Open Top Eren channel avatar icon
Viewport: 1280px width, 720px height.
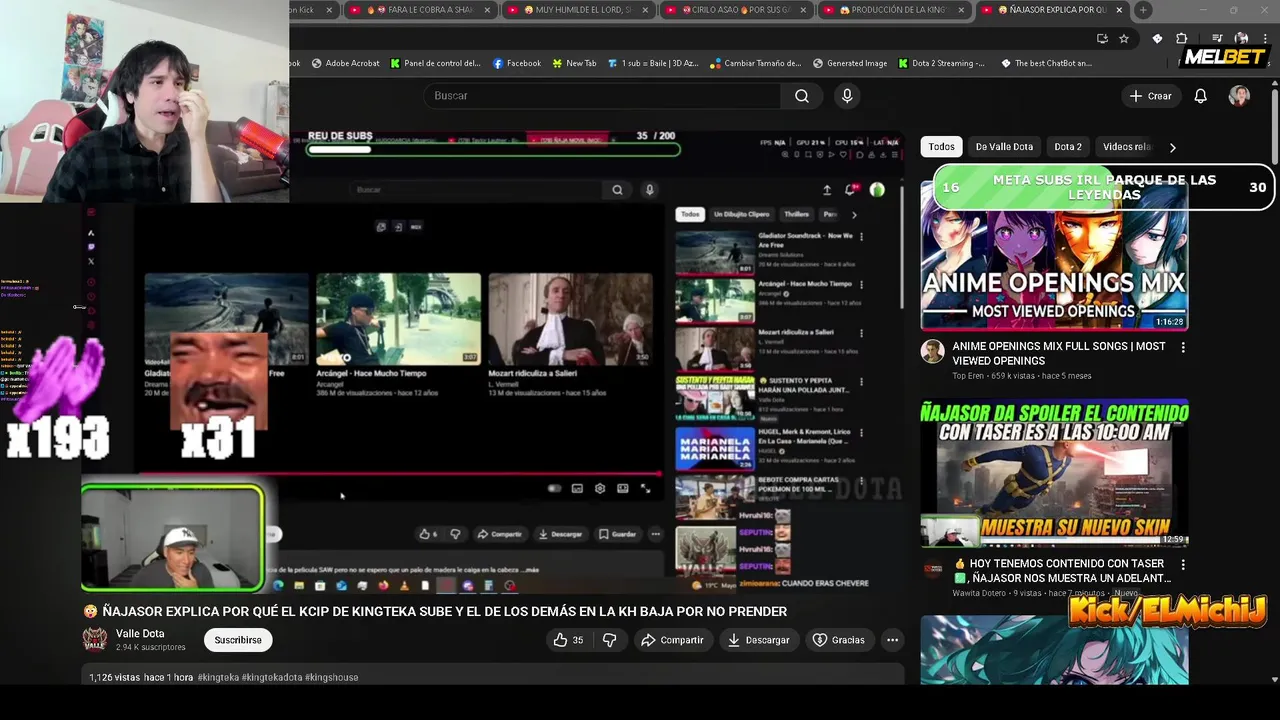[932, 351]
